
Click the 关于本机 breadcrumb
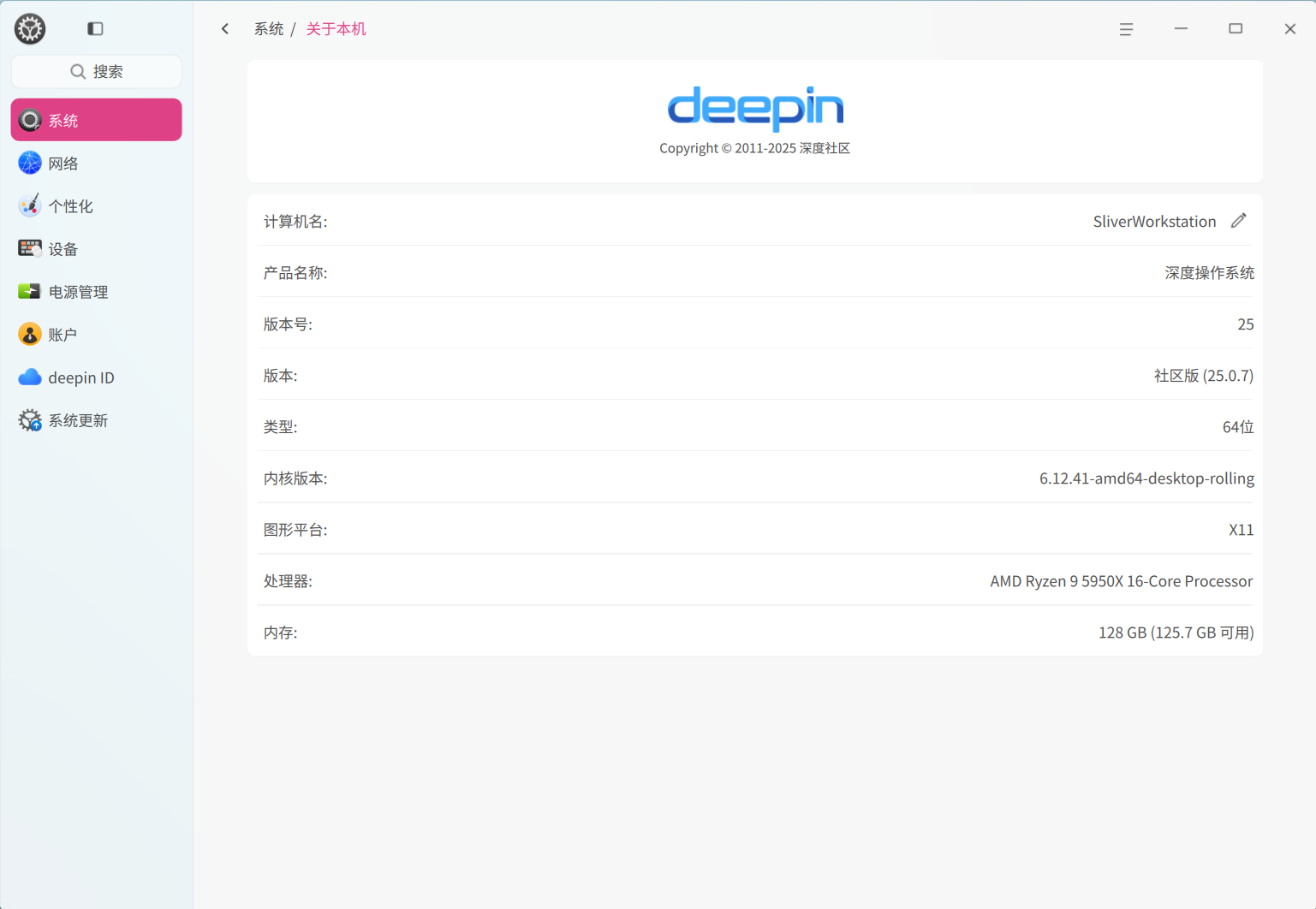pos(336,29)
